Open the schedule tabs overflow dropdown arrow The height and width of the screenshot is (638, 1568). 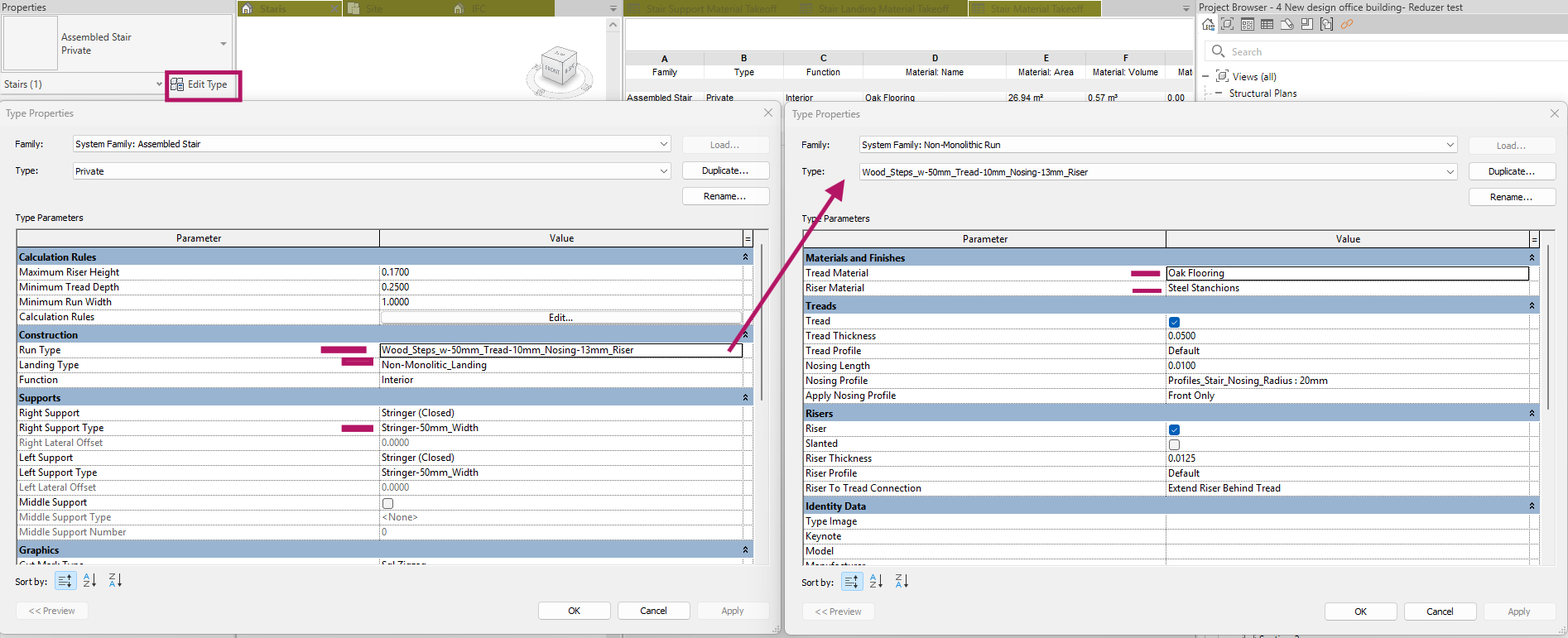tap(1186, 9)
